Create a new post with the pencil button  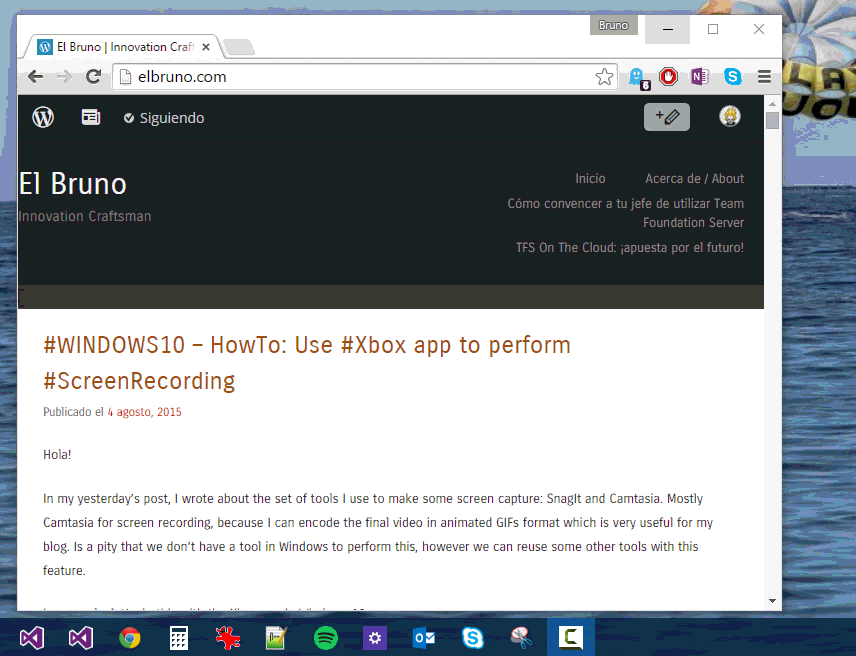(x=667, y=117)
